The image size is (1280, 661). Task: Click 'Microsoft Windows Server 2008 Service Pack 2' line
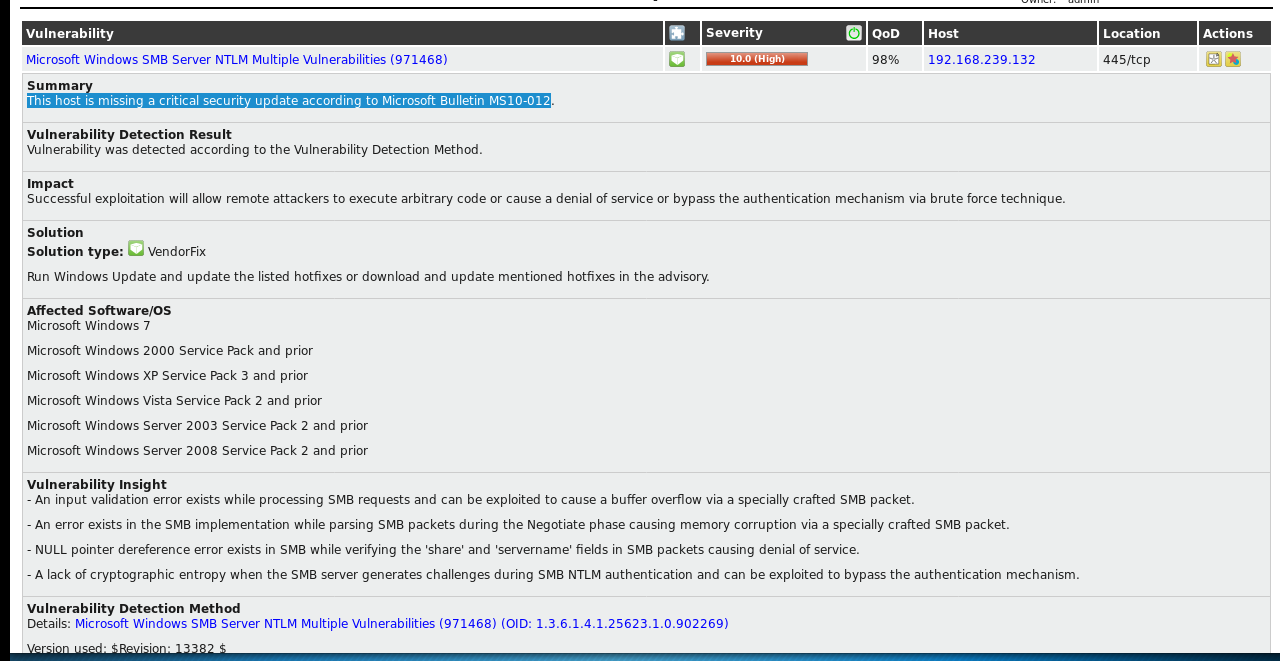tap(197, 451)
